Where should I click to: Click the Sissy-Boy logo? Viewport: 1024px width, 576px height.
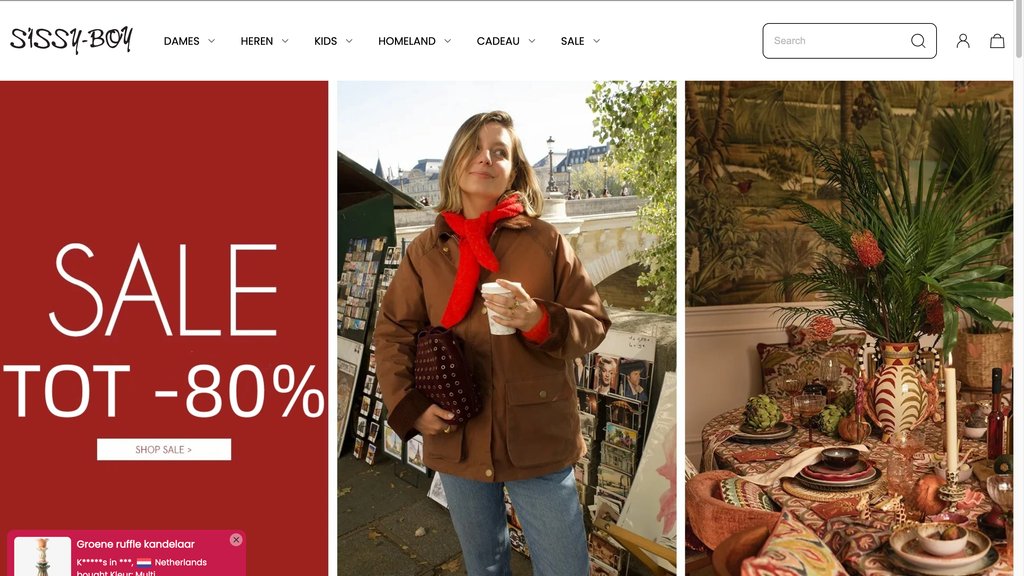[x=71, y=40]
